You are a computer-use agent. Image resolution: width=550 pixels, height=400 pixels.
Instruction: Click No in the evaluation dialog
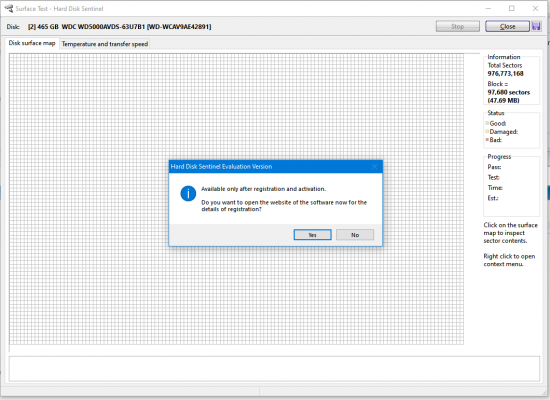[355, 235]
